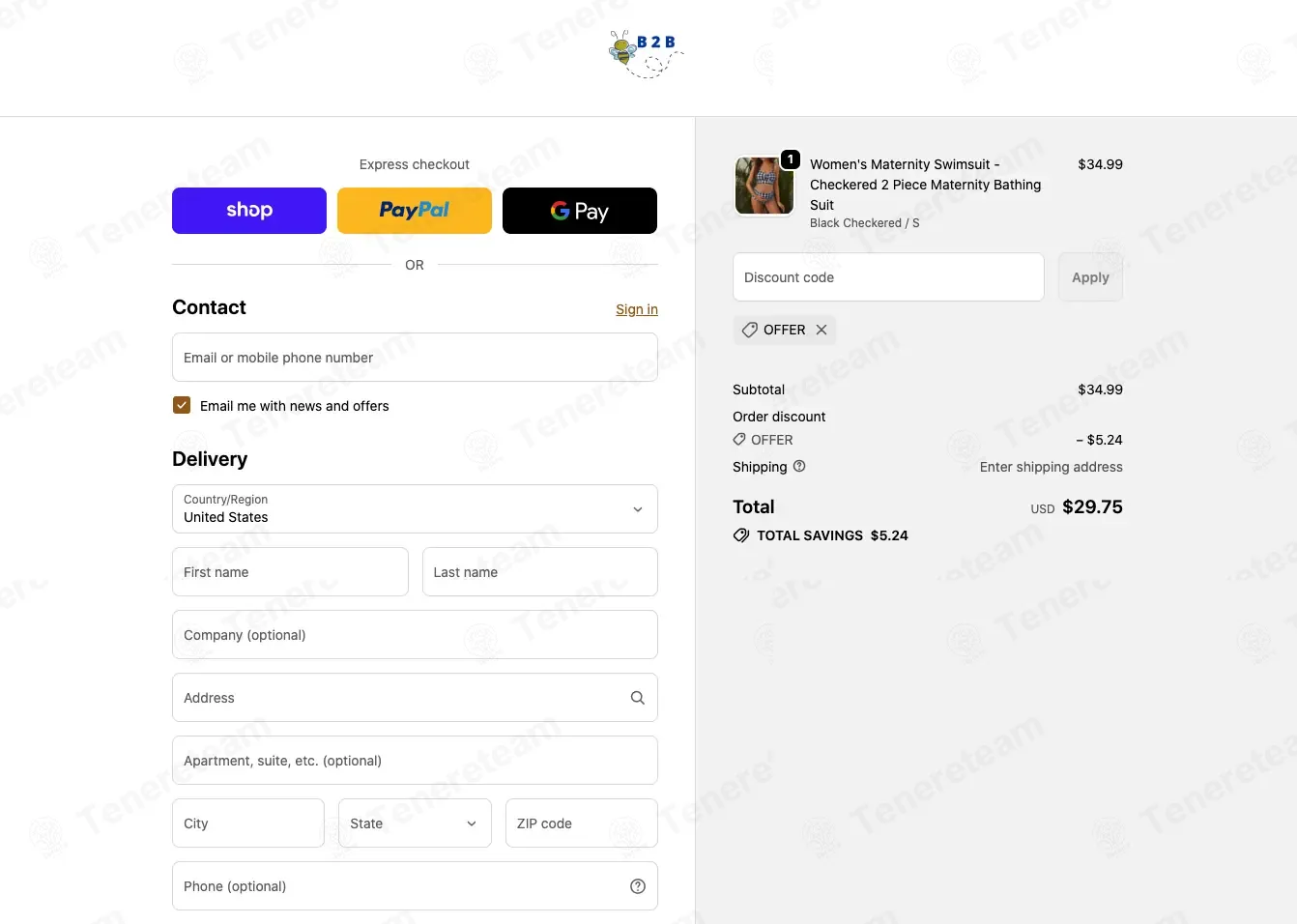Click the subtotal $34.99 value
The image size is (1297, 924).
click(1100, 390)
